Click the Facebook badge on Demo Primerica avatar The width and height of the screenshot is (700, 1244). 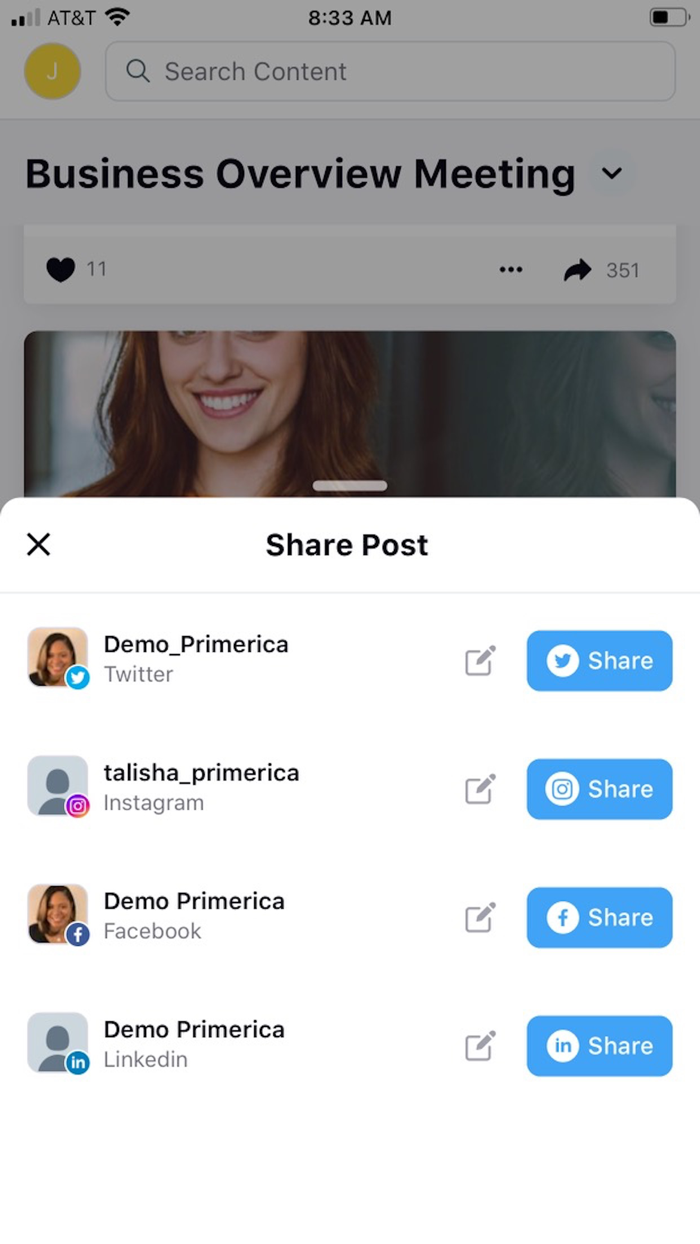coord(77,935)
